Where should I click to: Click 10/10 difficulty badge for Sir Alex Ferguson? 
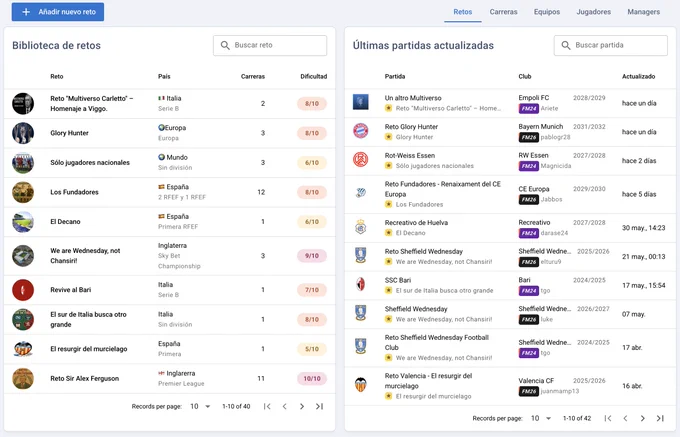click(x=312, y=378)
